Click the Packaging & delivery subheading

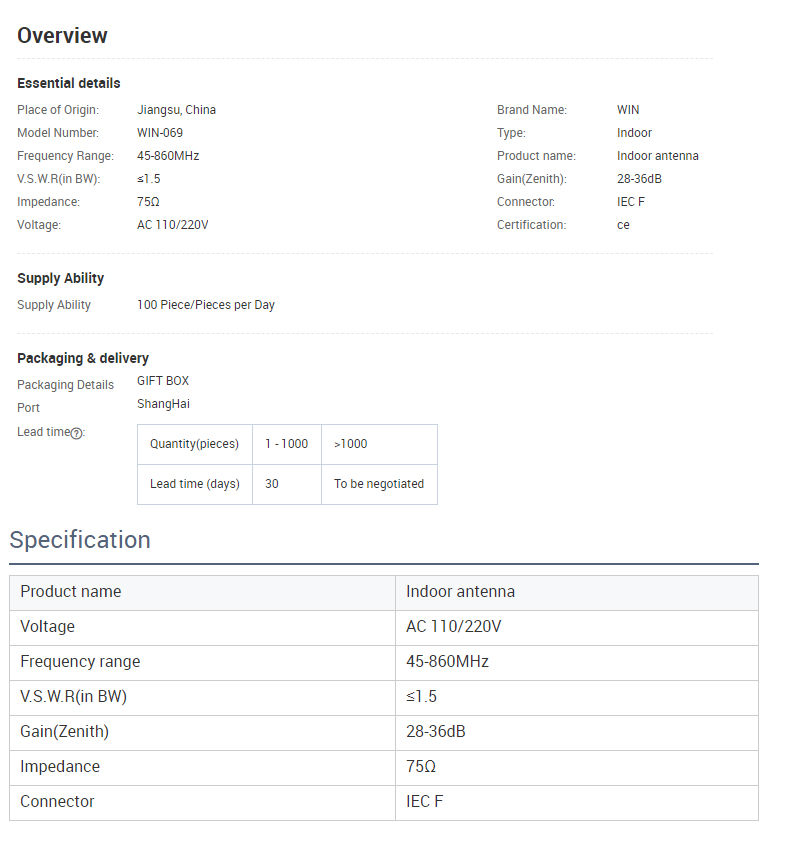(x=83, y=358)
